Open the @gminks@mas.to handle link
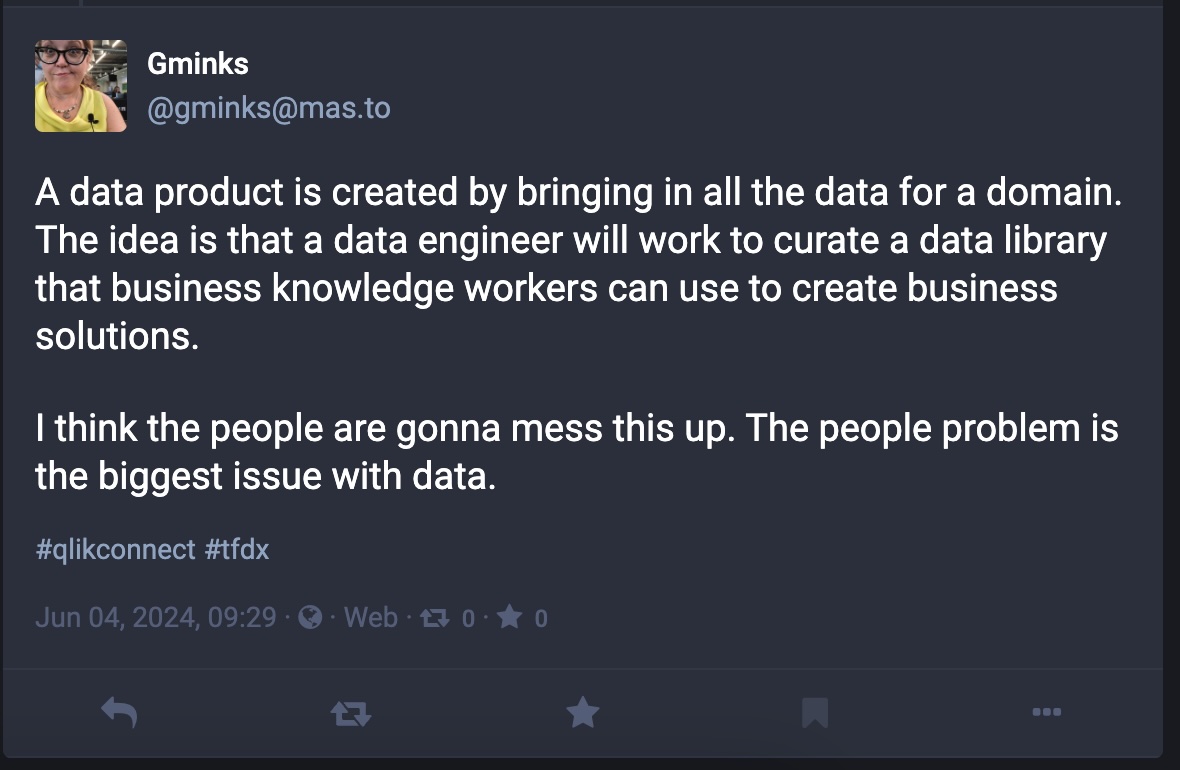 pyautogui.click(x=269, y=108)
